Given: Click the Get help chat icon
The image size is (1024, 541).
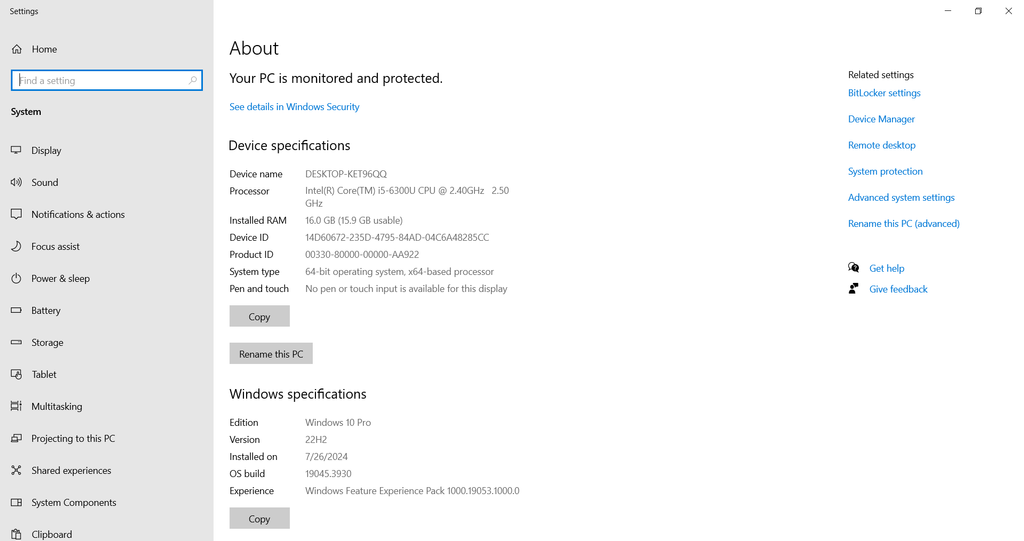Looking at the screenshot, I should point(854,267).
